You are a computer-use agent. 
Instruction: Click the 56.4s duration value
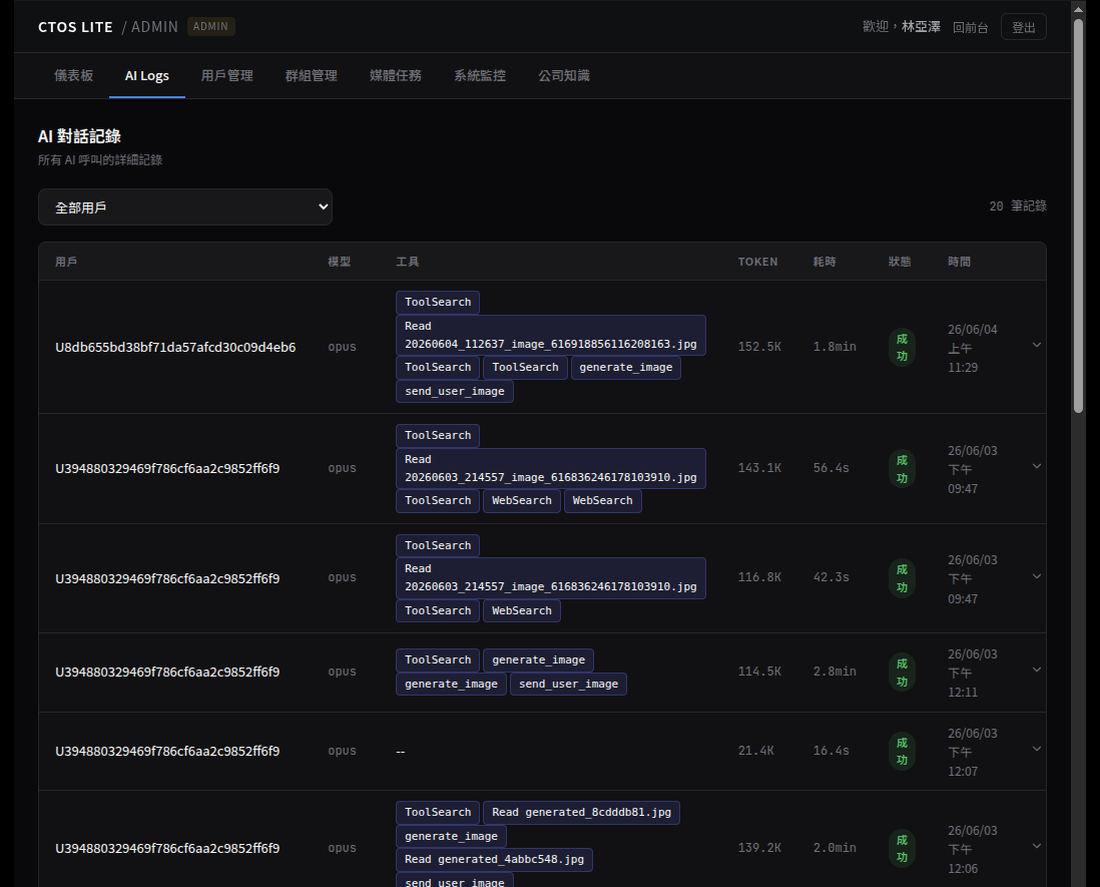(831, 468)
